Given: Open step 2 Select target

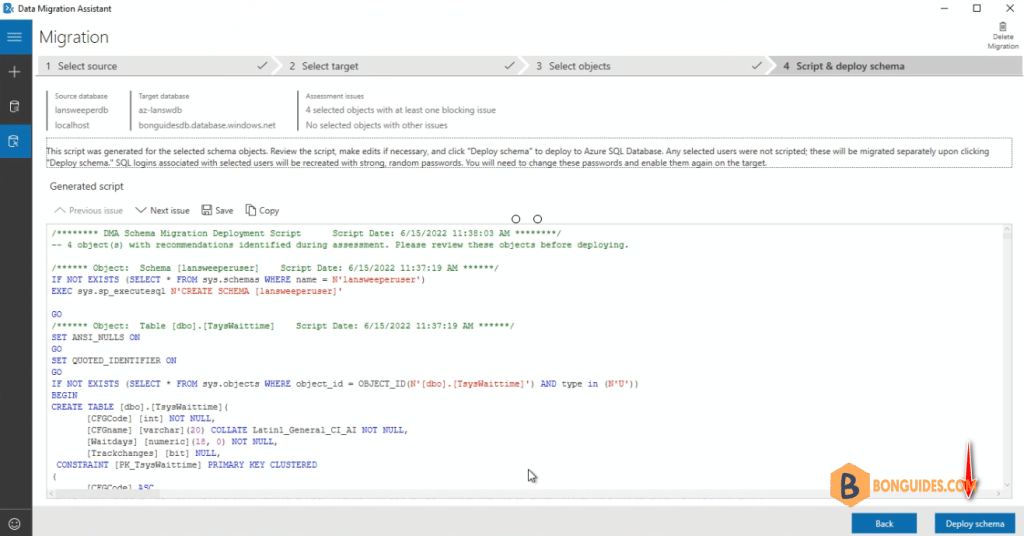Looking at the screenshot, I should (400, 66).
